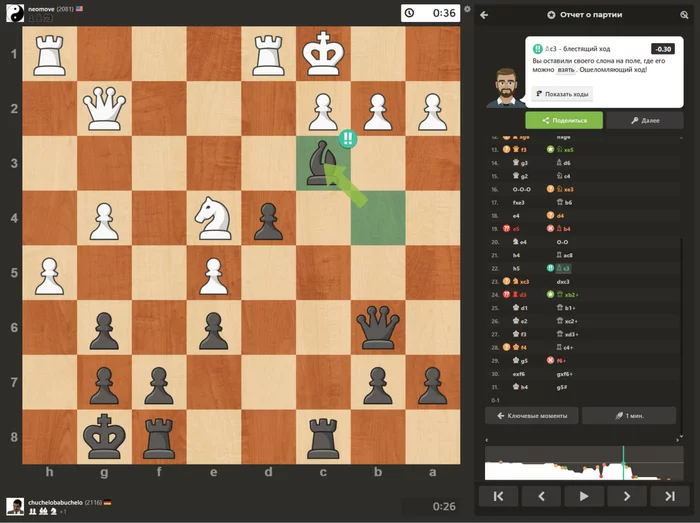
Task: Go back with the report header arrow
Action: [x=484, y=15]
